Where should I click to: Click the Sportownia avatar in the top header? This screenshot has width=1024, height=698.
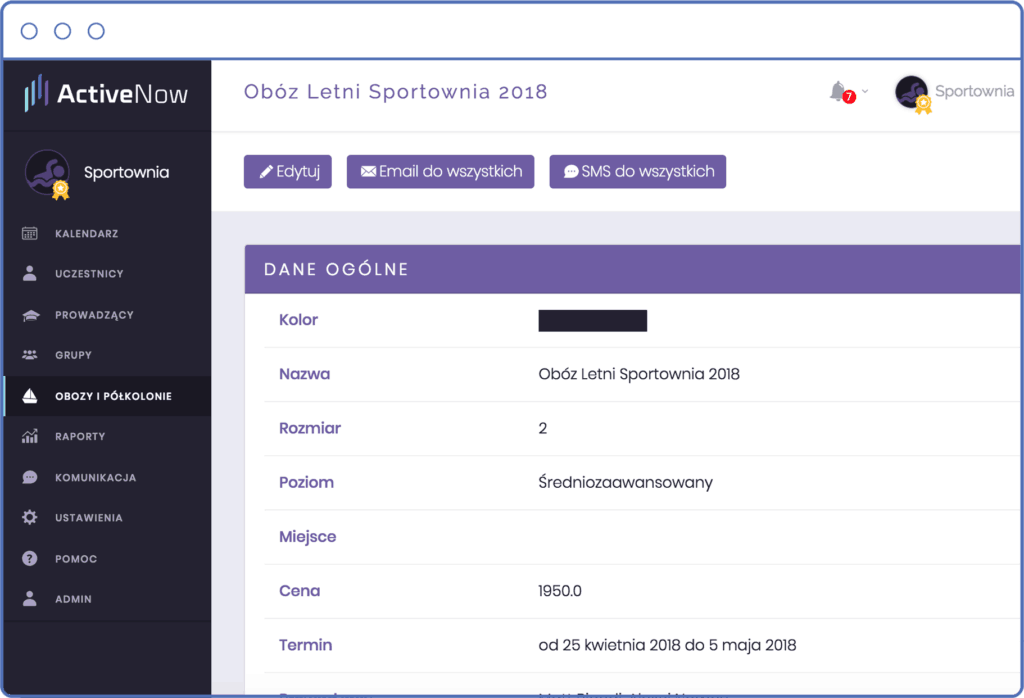912,92
